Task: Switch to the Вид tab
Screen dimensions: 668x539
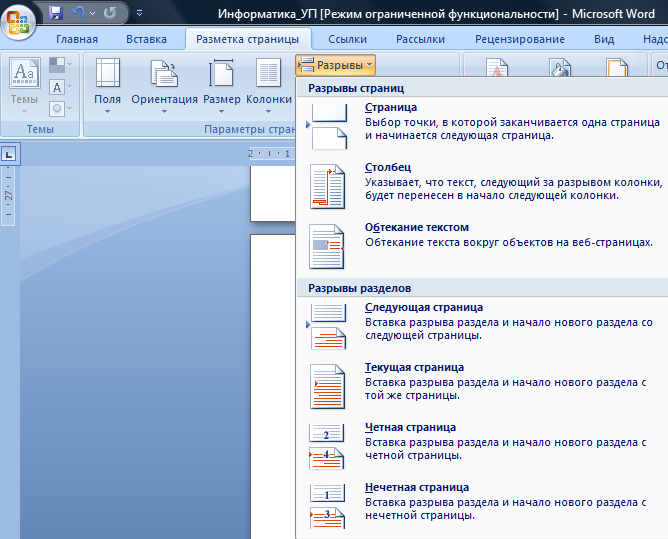Action: [604, 39]
